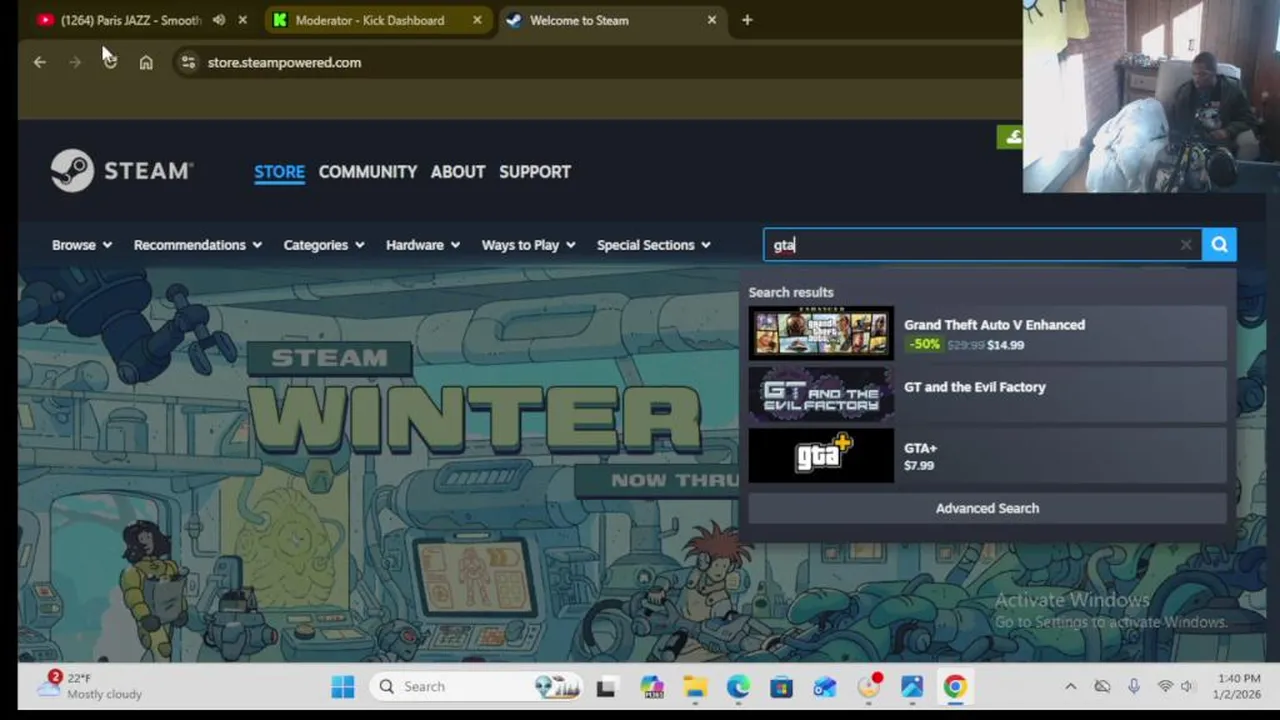Viewport: 1280px width, 720px height.
Task: View site information icon in address bar
Action: coord(188,62)
